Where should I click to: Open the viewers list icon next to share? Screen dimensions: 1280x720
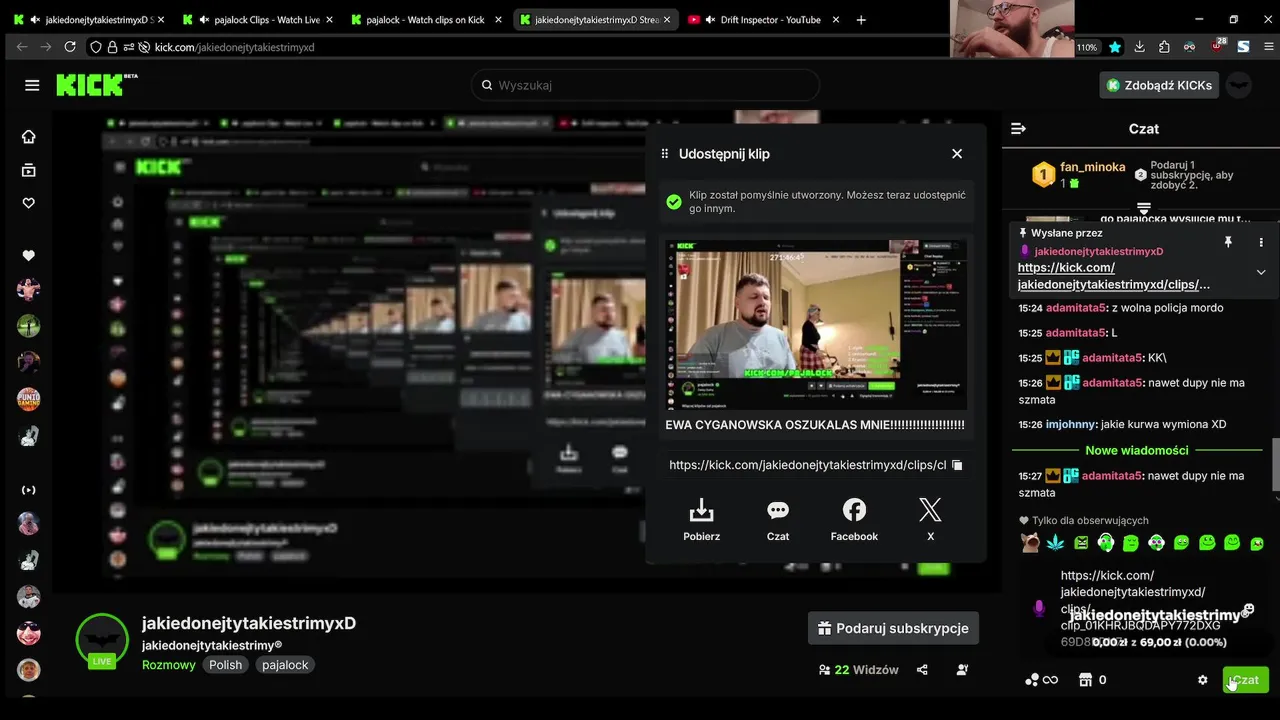(962, 670)
